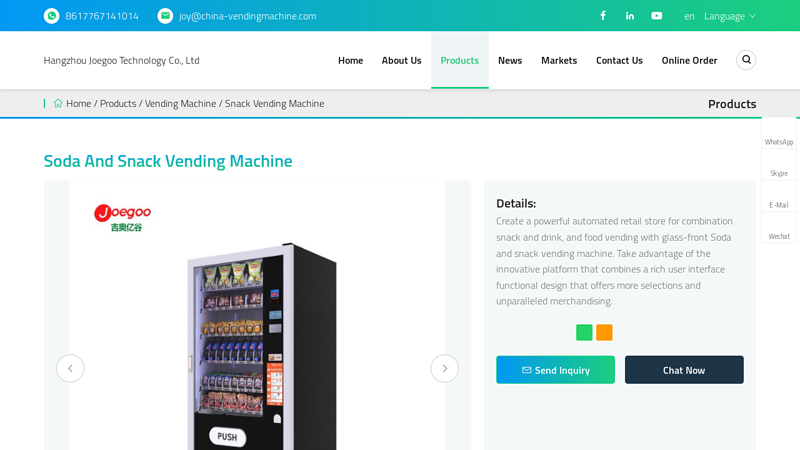This screenshot has height=450, width=800.
Task: Click the home icon in breadcrumb
Action: click(58, 103)
